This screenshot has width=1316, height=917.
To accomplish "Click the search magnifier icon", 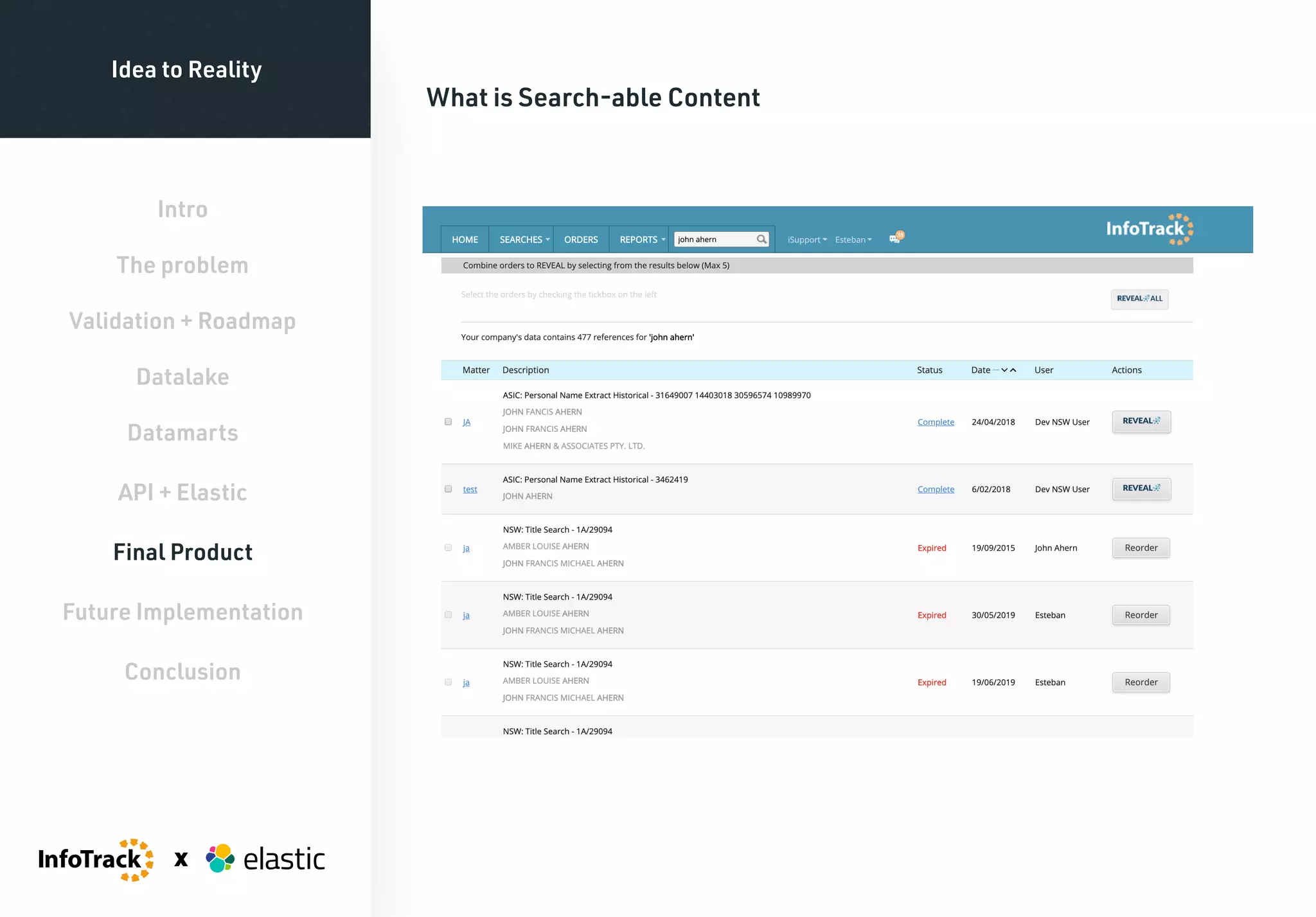I will click(x=761, y=239).
